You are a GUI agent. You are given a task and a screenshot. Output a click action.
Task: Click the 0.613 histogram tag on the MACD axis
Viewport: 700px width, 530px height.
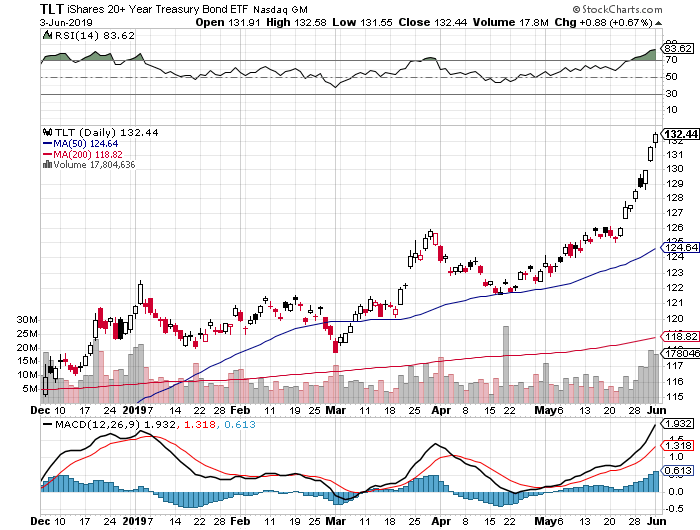click(678, 470)
